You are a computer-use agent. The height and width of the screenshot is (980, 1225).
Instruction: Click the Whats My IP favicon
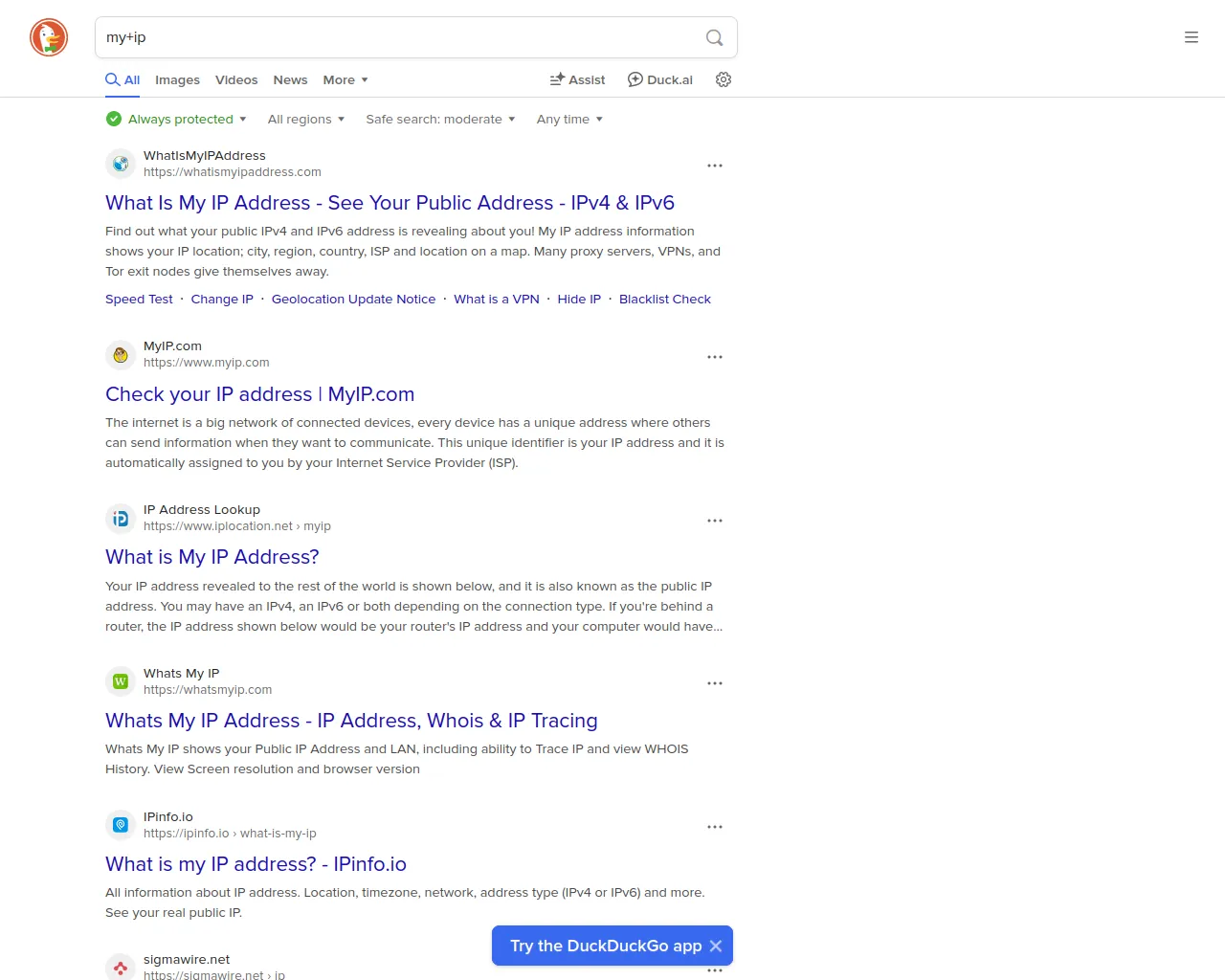click(121, 681)
